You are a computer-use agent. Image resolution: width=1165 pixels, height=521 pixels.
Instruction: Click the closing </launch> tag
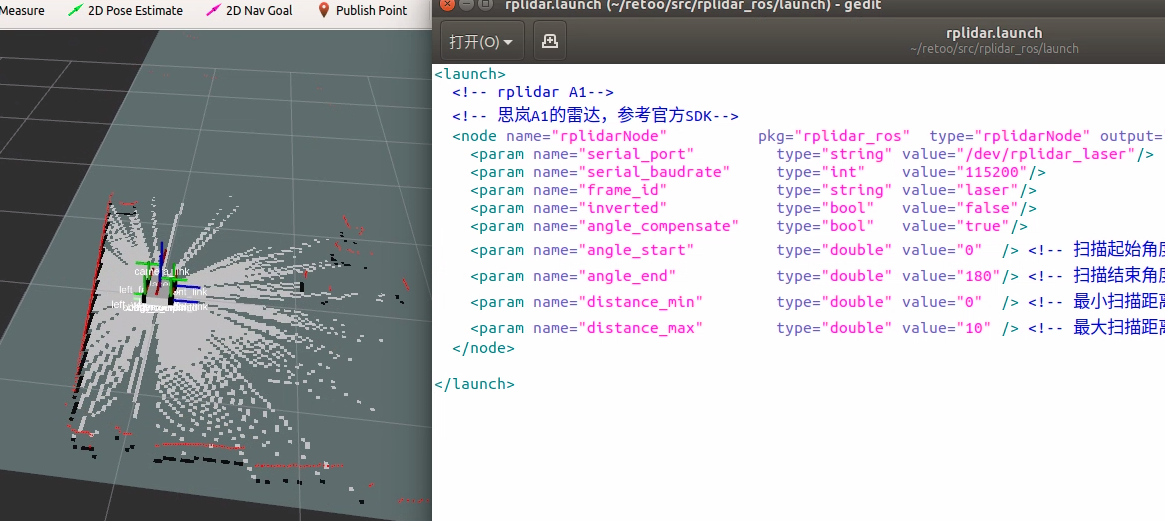(475, 383)
